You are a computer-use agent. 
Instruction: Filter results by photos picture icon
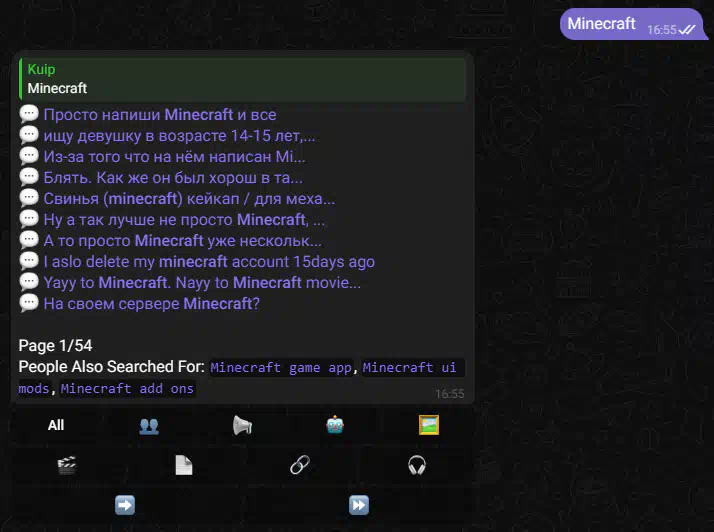[x=428, y=425]
